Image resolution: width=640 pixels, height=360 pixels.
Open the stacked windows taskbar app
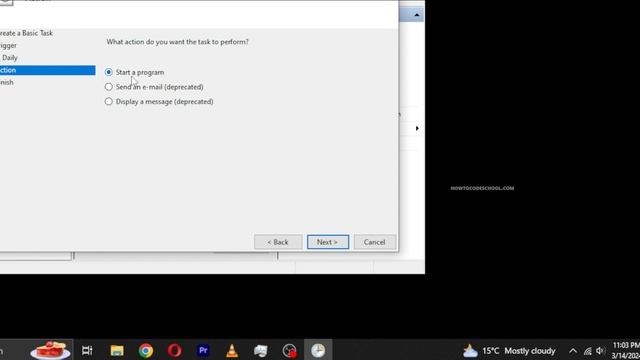pos(260,351)
